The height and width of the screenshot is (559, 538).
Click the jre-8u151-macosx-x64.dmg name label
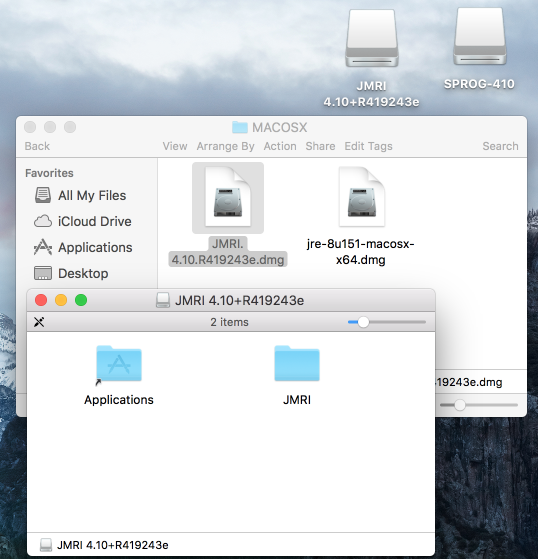(x=360, y=252)
